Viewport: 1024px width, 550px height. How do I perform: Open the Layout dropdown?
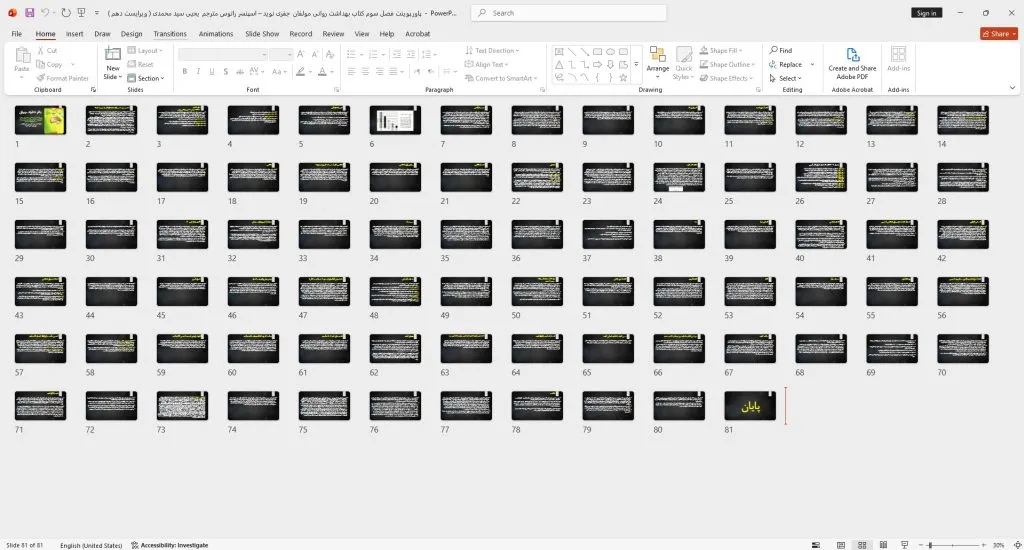[x=145, y=50]
